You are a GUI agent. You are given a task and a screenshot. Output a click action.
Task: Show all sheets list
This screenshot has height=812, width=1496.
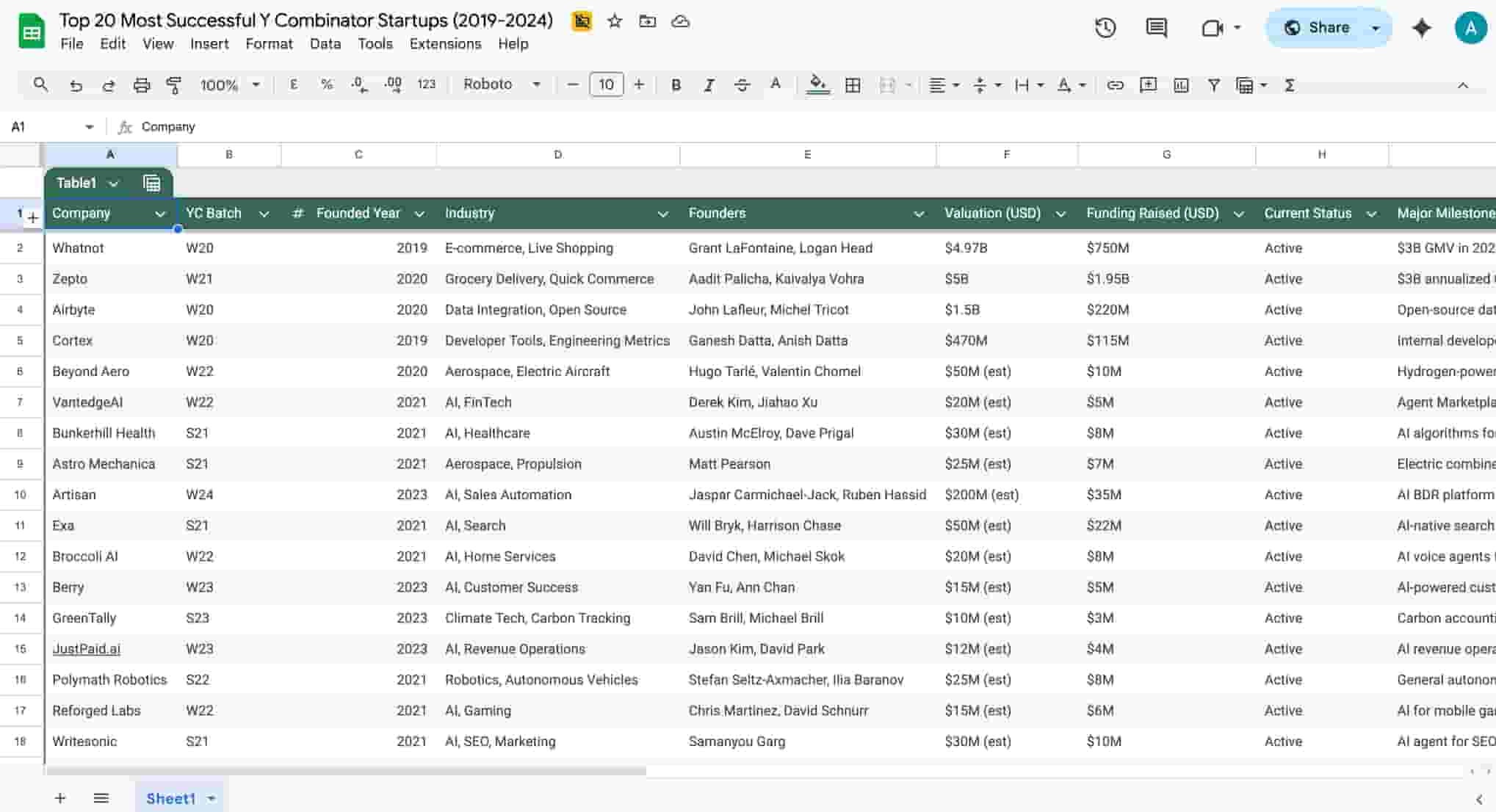(101, 798)
